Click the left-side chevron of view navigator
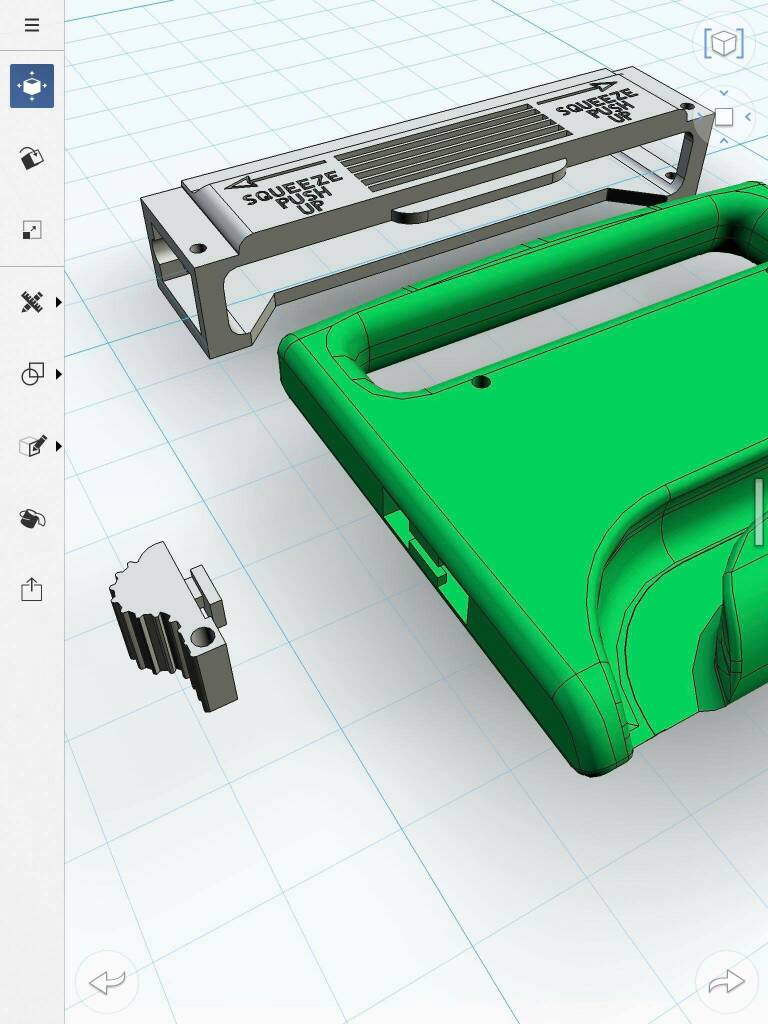Image resolution: width=768 pixels, height=1024 pixels. 699,117
